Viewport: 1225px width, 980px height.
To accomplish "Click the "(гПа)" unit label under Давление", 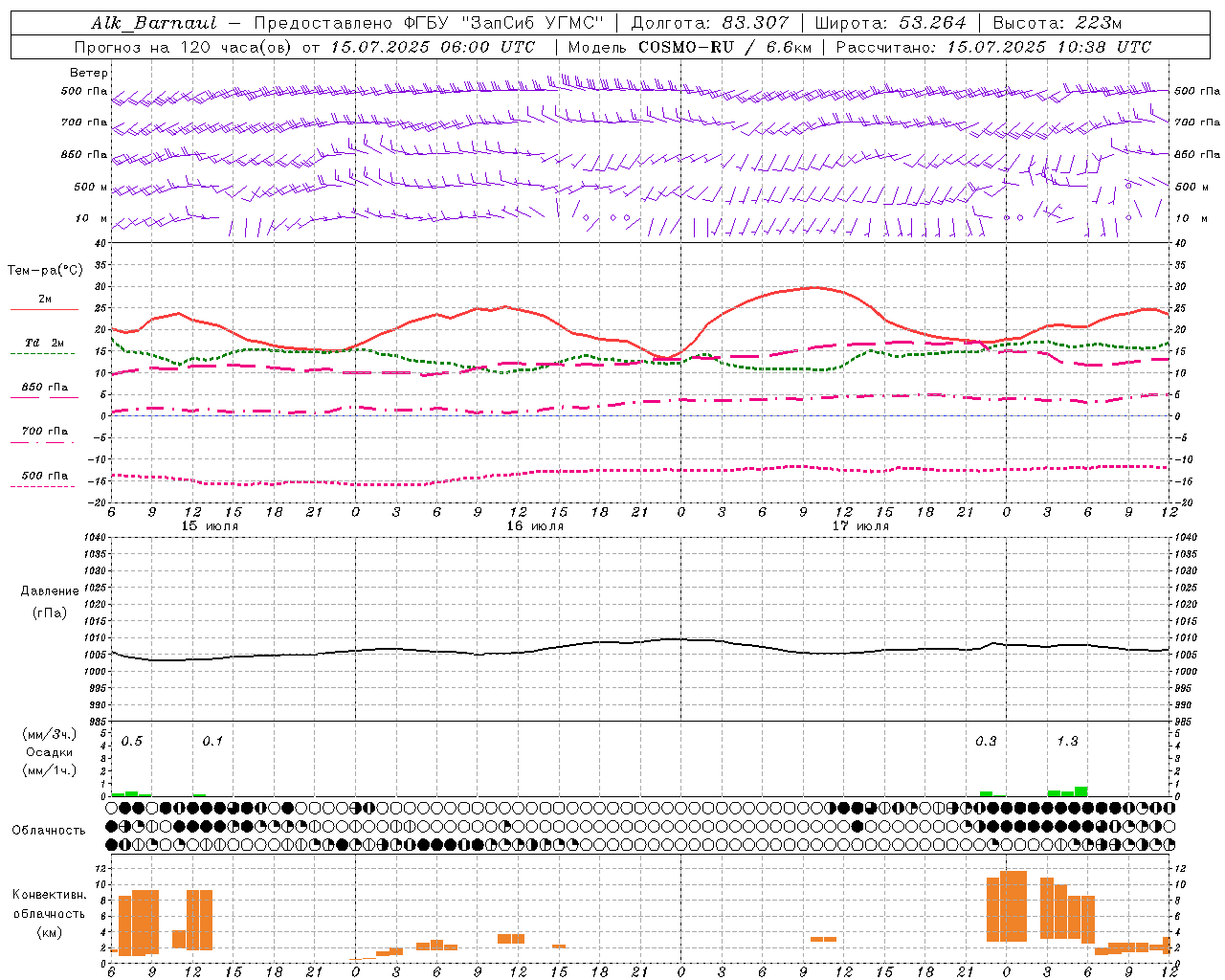I will coord(49,612).
